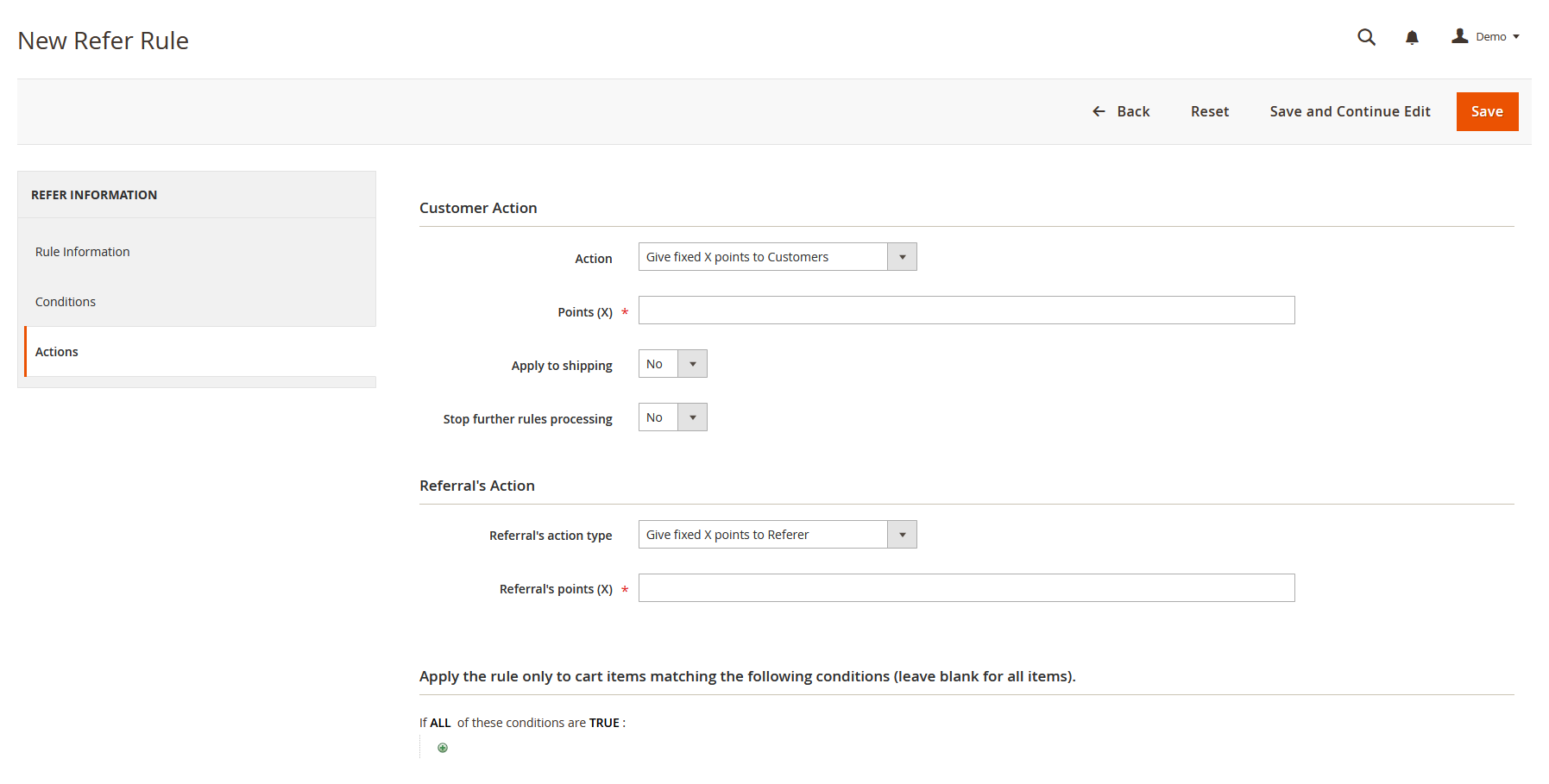
Task: Focus the Points (X) input field
Action: pos(966,310)
